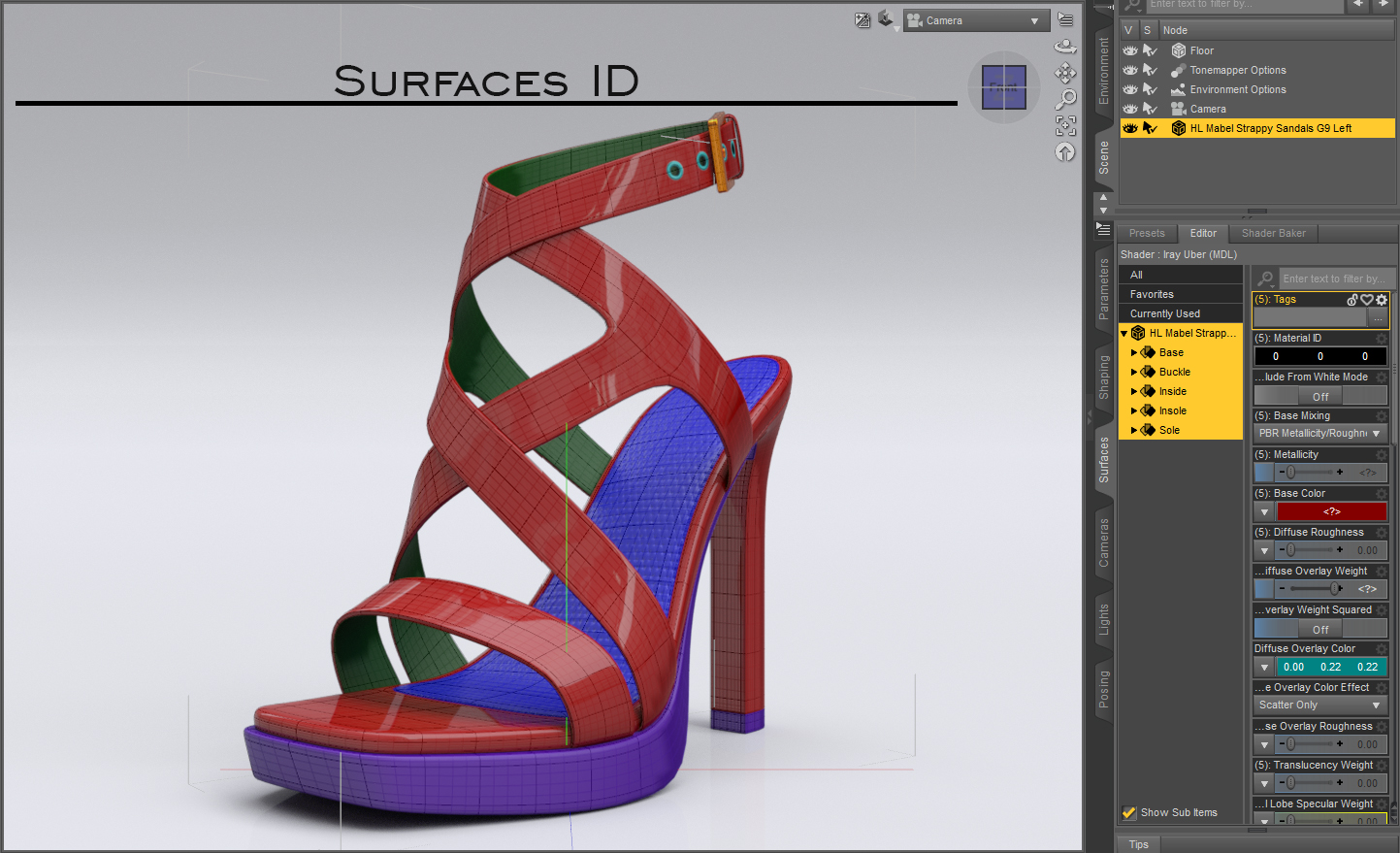
Task: Click the HL Mabel Strappy Sandals node icon
Action: tap(1179, 128)
